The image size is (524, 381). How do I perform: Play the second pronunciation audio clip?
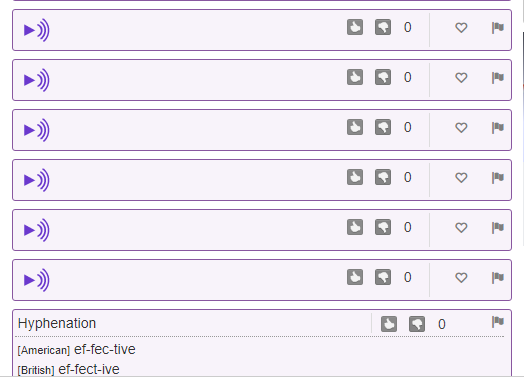tap(37, 80)
